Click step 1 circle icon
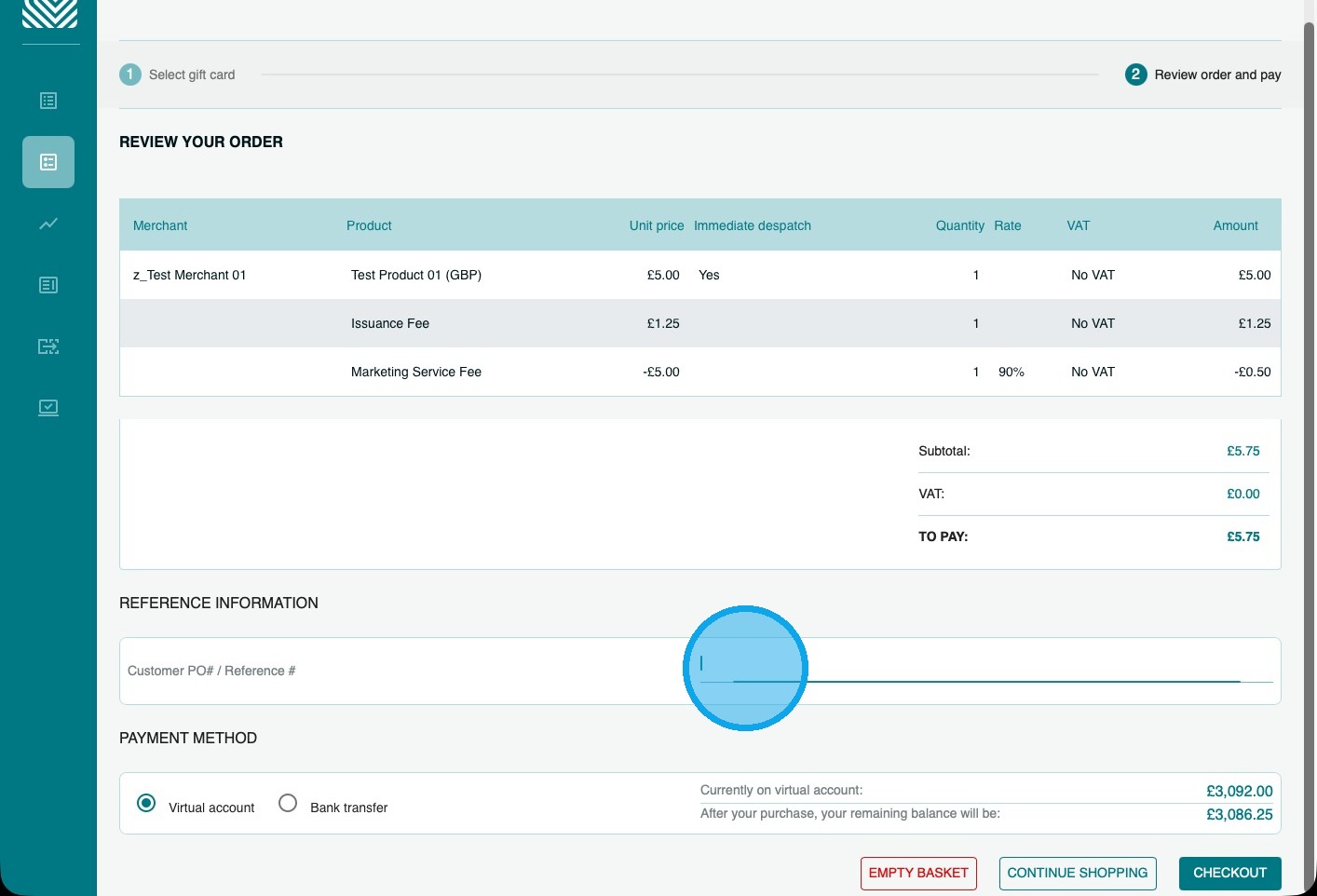Image resolution: width=1317 pixels, height=896 pixels. pos(130,75)
